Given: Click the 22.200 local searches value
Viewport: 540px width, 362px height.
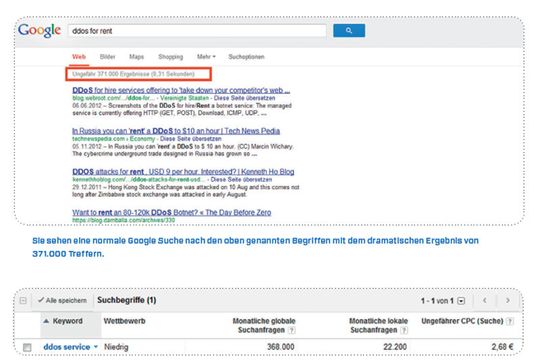Looking at the screenshot, I should click(x=395, y=347).
